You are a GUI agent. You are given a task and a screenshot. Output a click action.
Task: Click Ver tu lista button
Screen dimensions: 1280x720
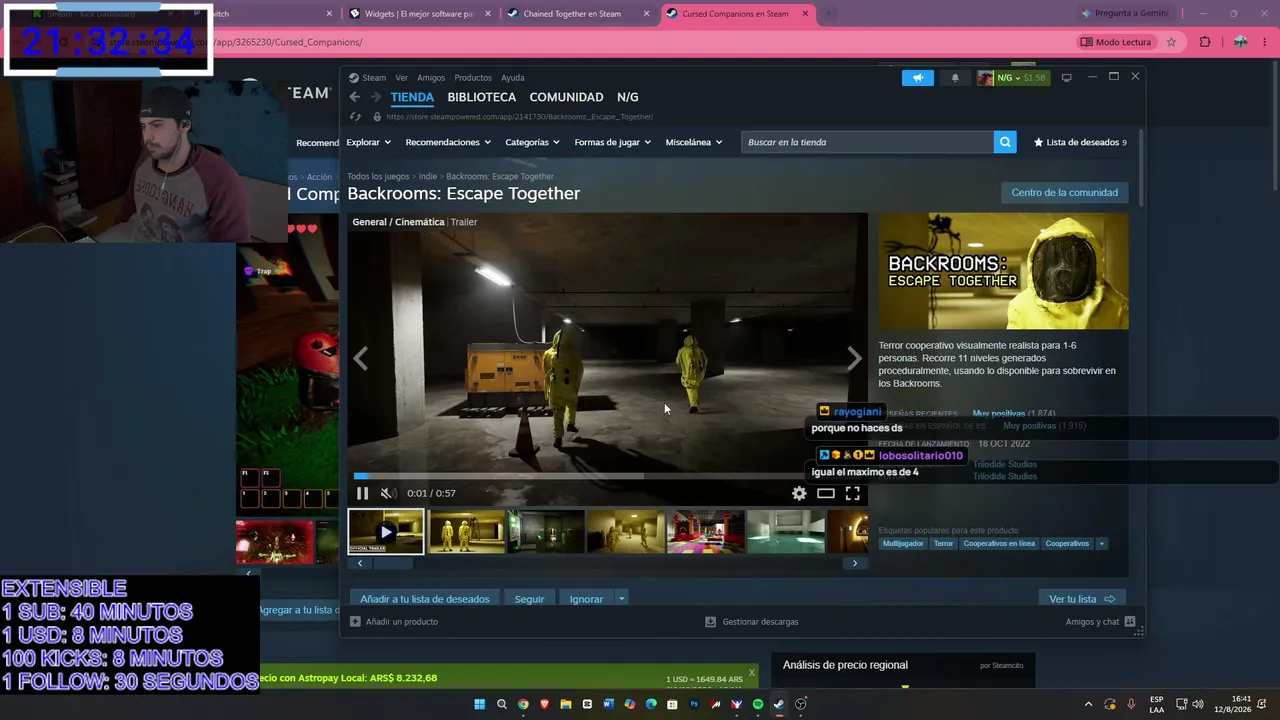[1082, 599]
